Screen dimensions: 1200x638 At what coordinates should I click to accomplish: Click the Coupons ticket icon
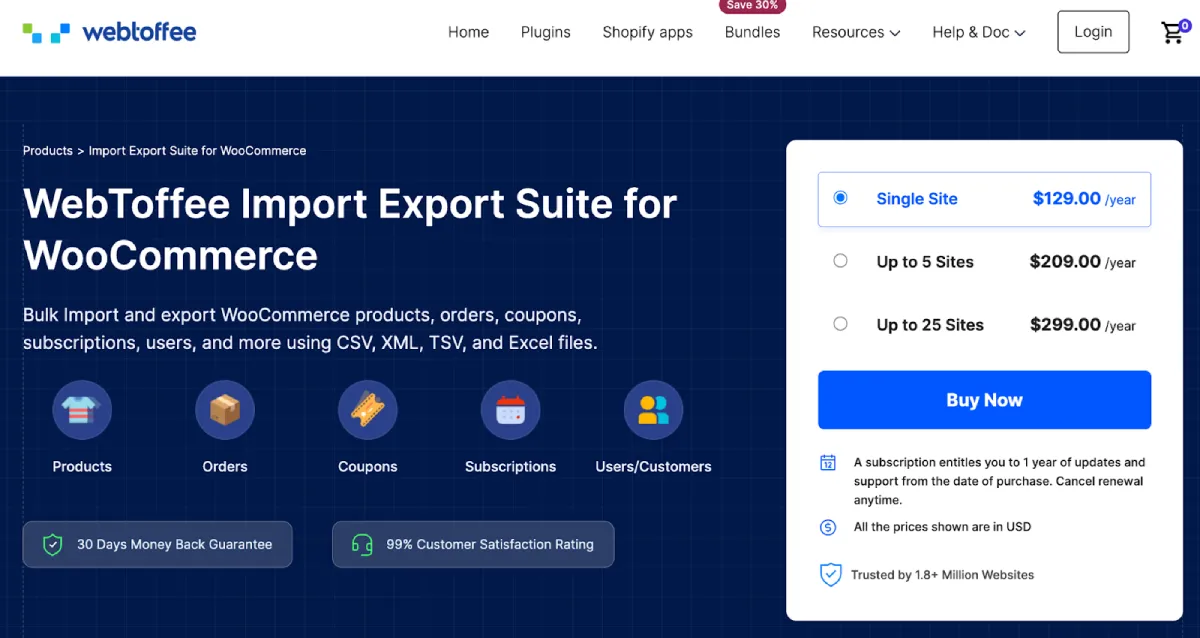pyautogui.click(x=368, y=410)
